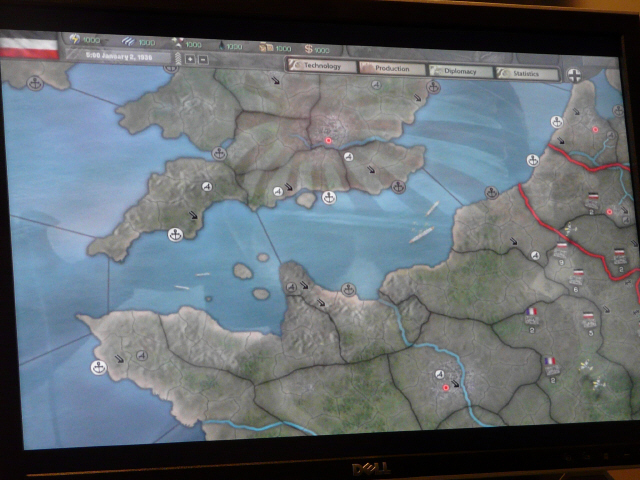Image resolution: width=640 pixels, height=480 pixels.
Task: Click the supplies crates icon
Action: 267,47
